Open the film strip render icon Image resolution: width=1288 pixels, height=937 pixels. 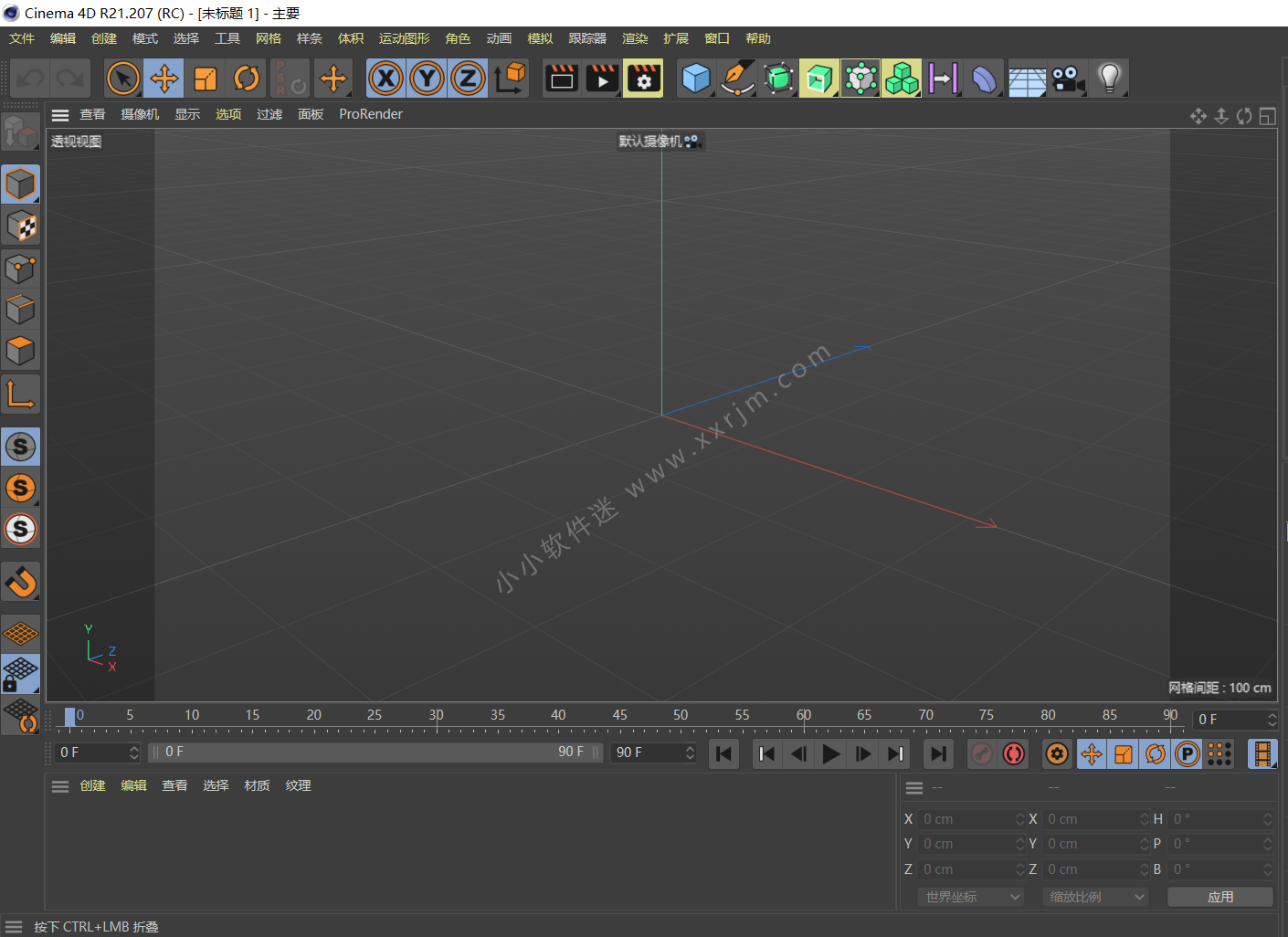pyautogui.click(x=1262, y=753)
